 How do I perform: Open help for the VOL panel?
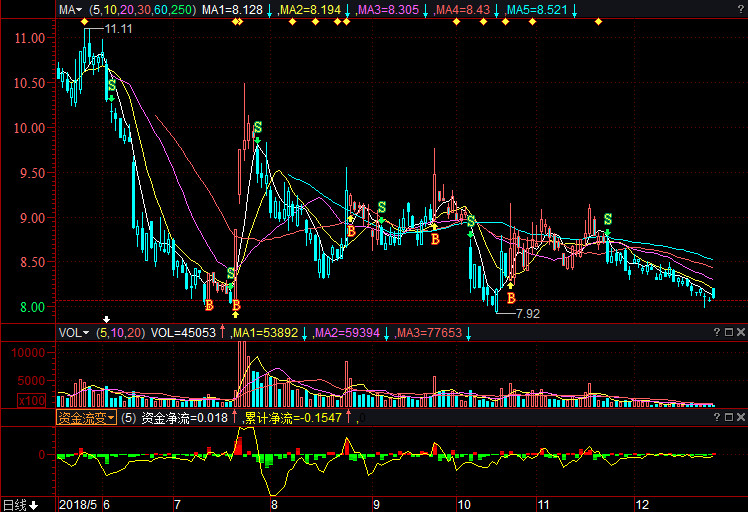pyautogui.click(x=715, y=332)
